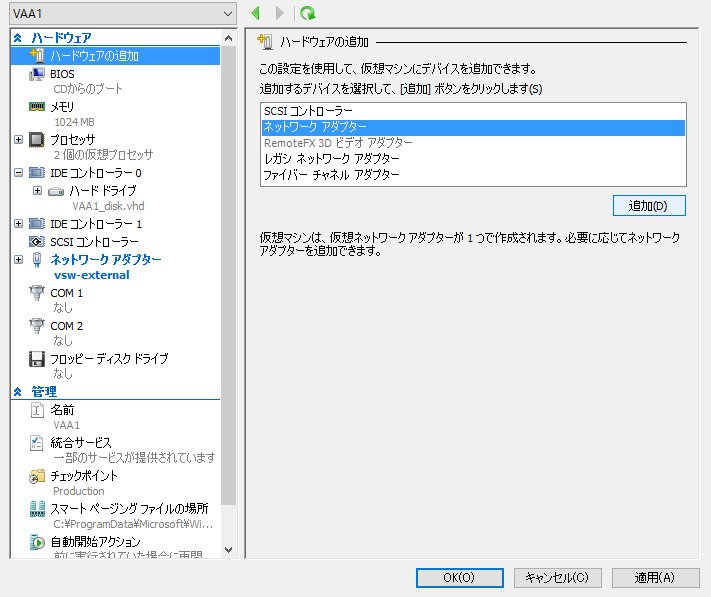This screenshot has height=597, width=711.
Task: Click the tree's vertical scrollbar thumb
Action: pyautogui.click(x=229, y=275)
